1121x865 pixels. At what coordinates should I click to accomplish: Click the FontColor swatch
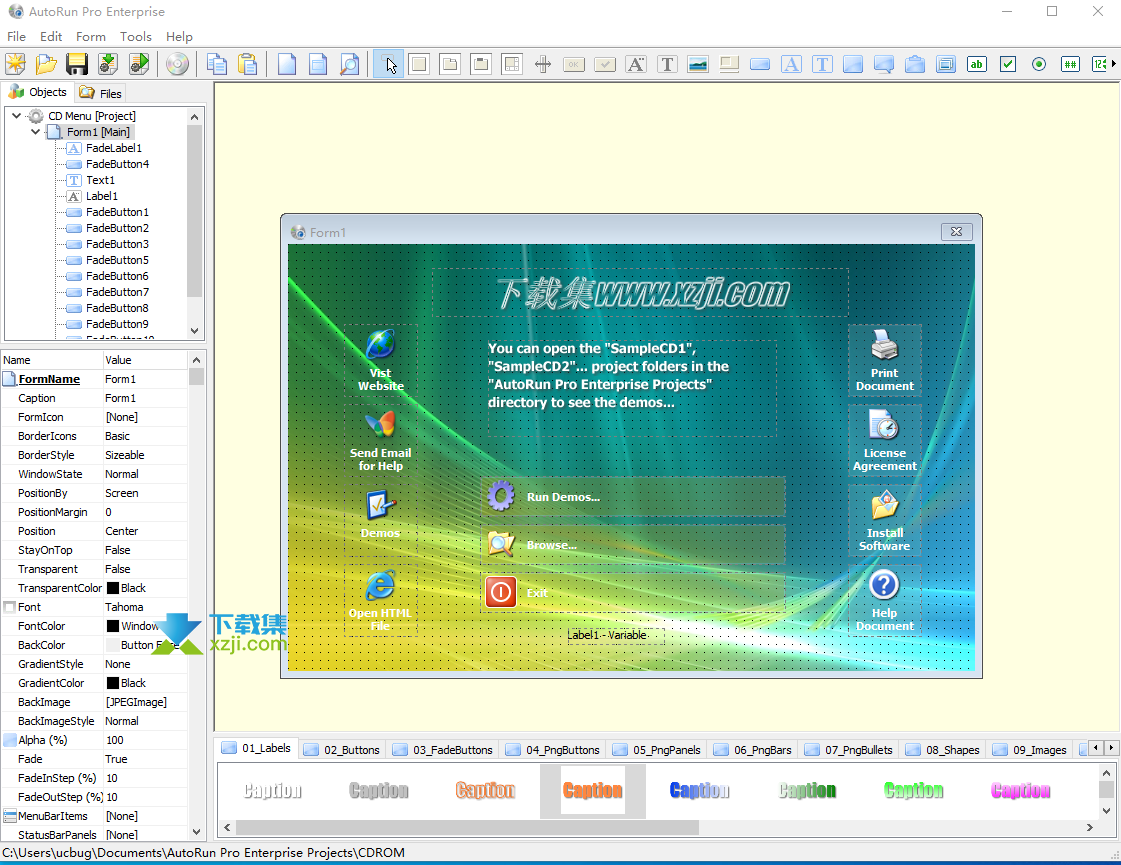point(113,626)
